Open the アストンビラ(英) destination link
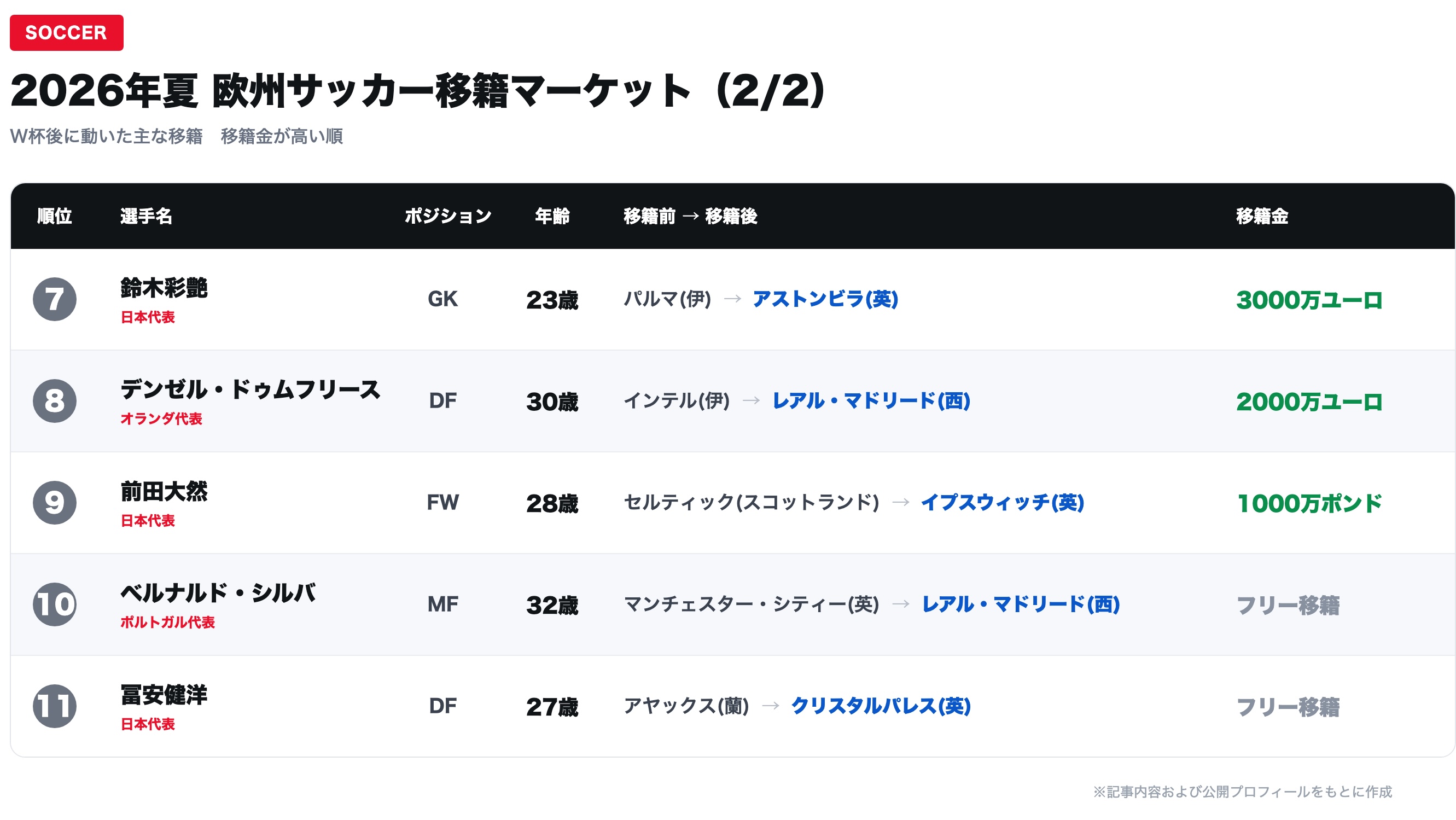Screen dimensions: 1456x820 pos(825,299)
